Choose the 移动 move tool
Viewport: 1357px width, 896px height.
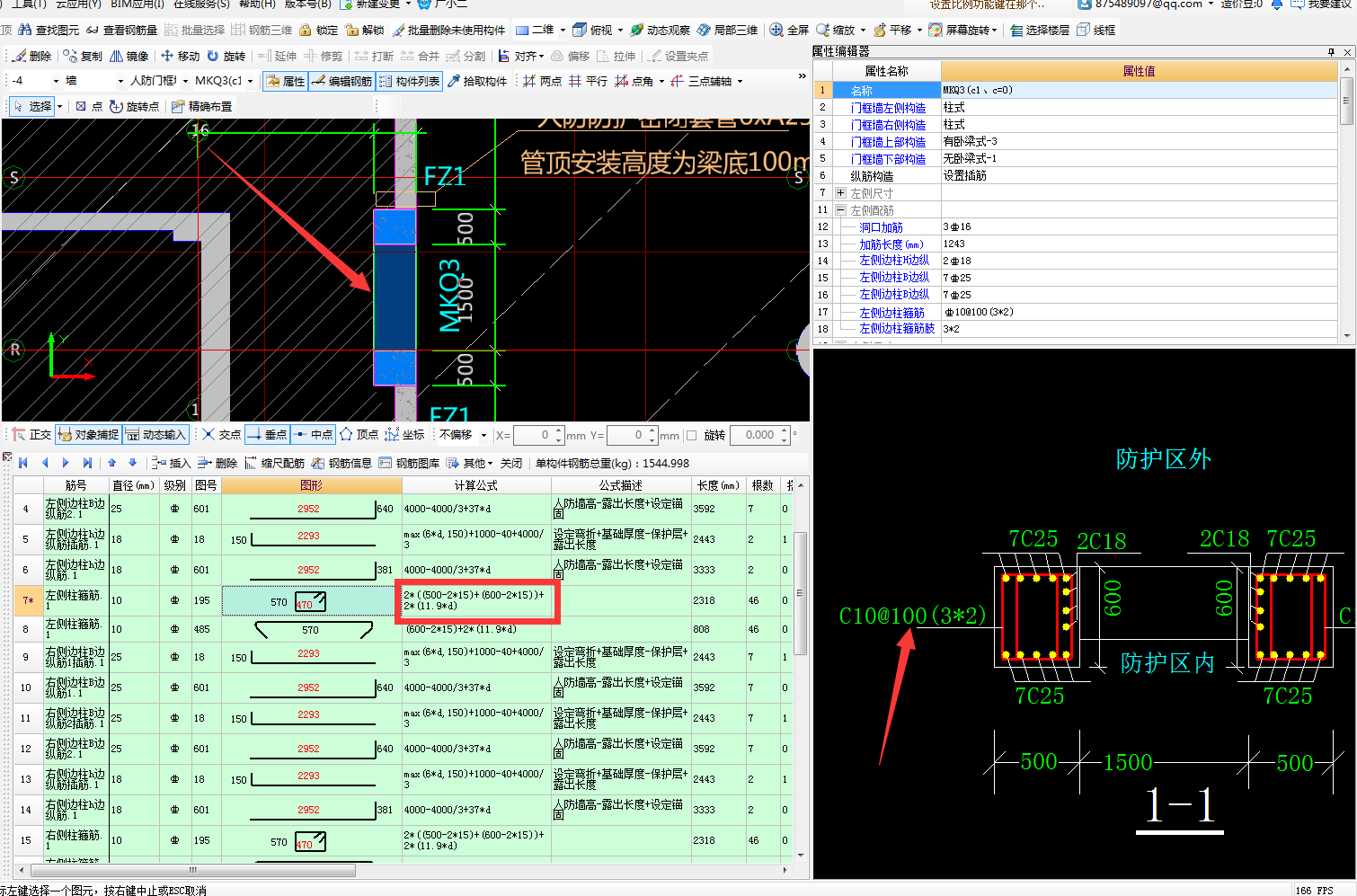tap(181, 56)
